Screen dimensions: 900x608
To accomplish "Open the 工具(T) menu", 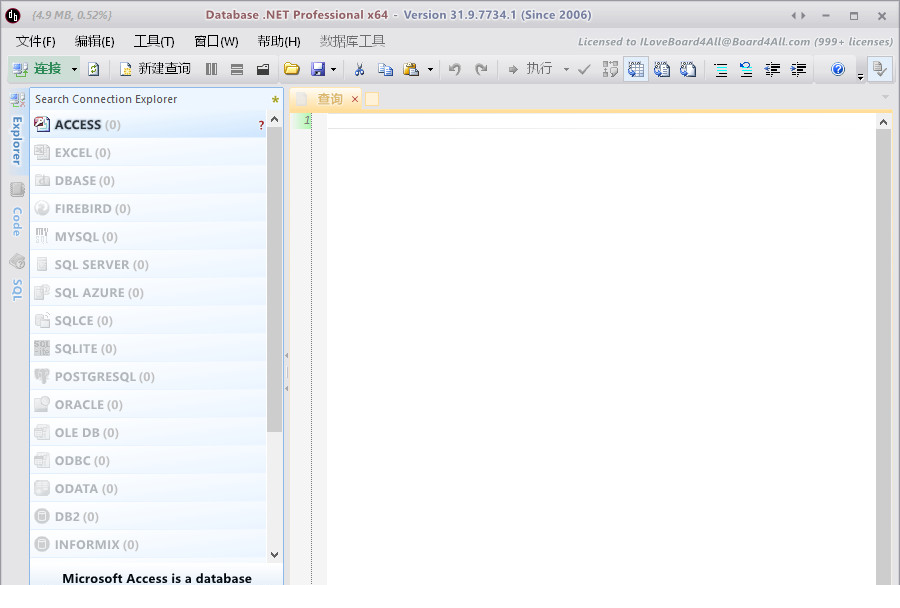I will (154, 41).
